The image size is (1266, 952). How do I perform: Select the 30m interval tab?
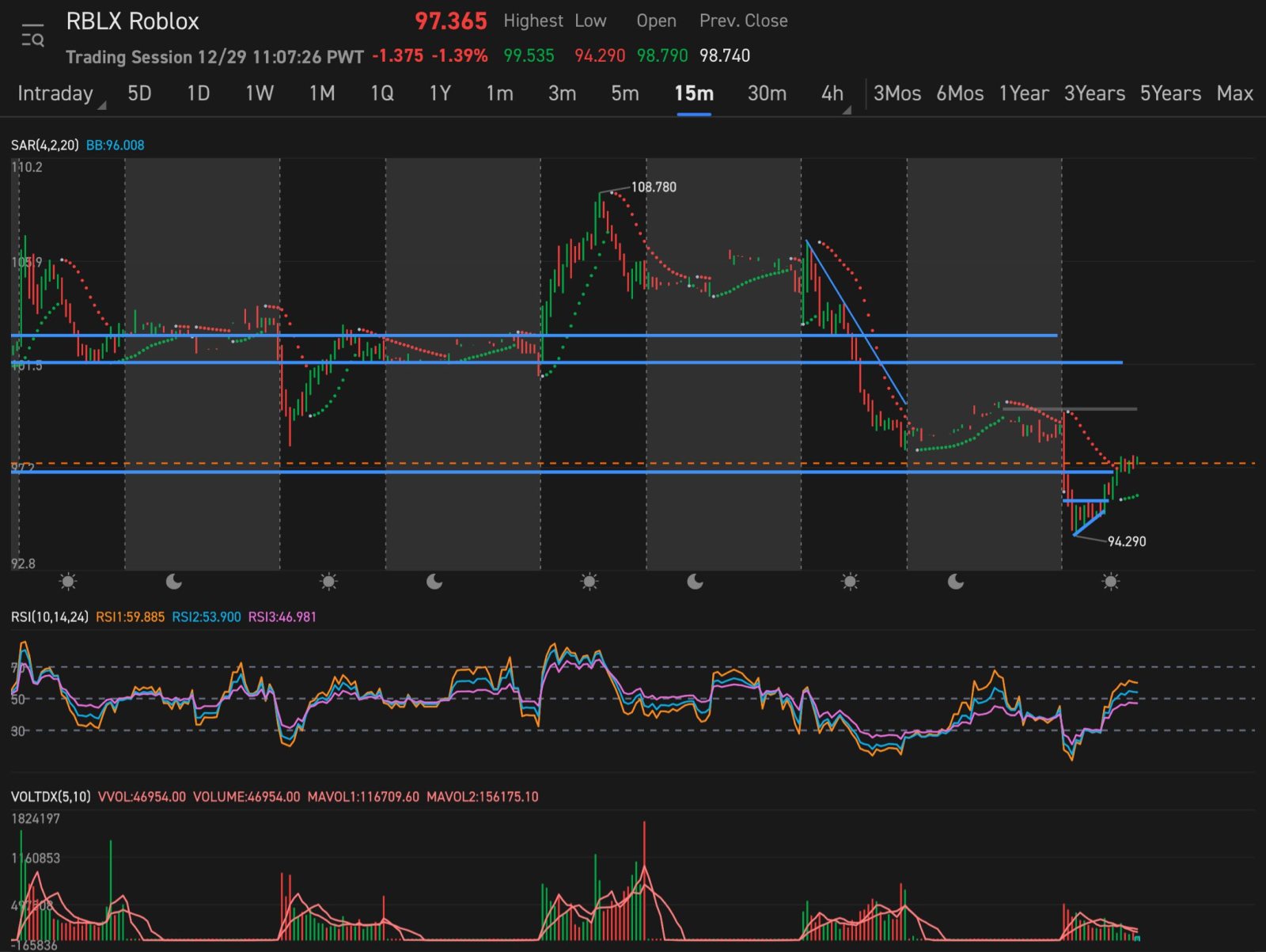[767, 93]
